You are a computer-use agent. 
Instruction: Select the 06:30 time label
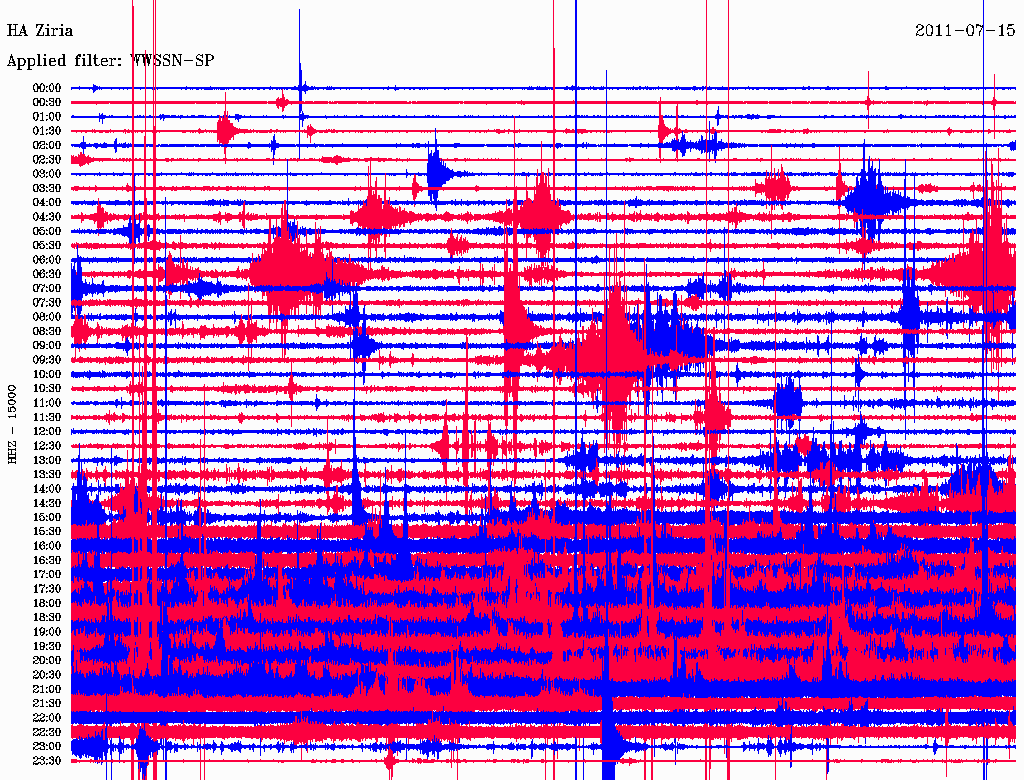pos(47,274)
